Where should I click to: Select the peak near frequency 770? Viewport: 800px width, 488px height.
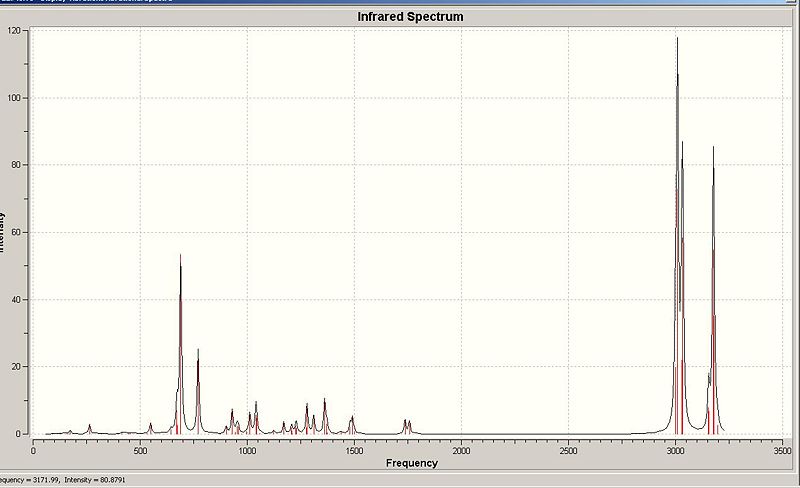(198, 391)
